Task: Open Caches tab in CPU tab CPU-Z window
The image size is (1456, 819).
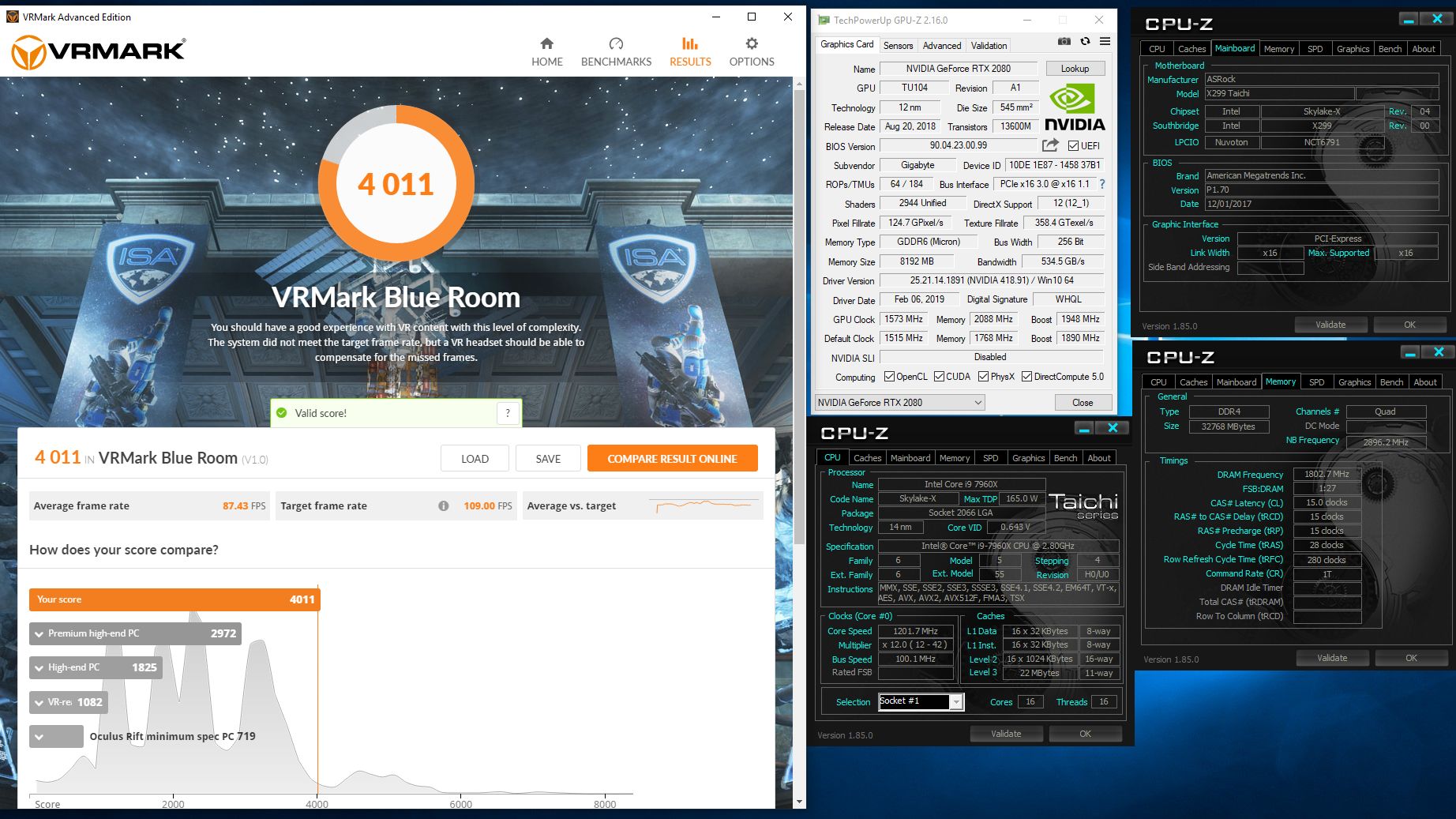Action: (x=867, y=458)
